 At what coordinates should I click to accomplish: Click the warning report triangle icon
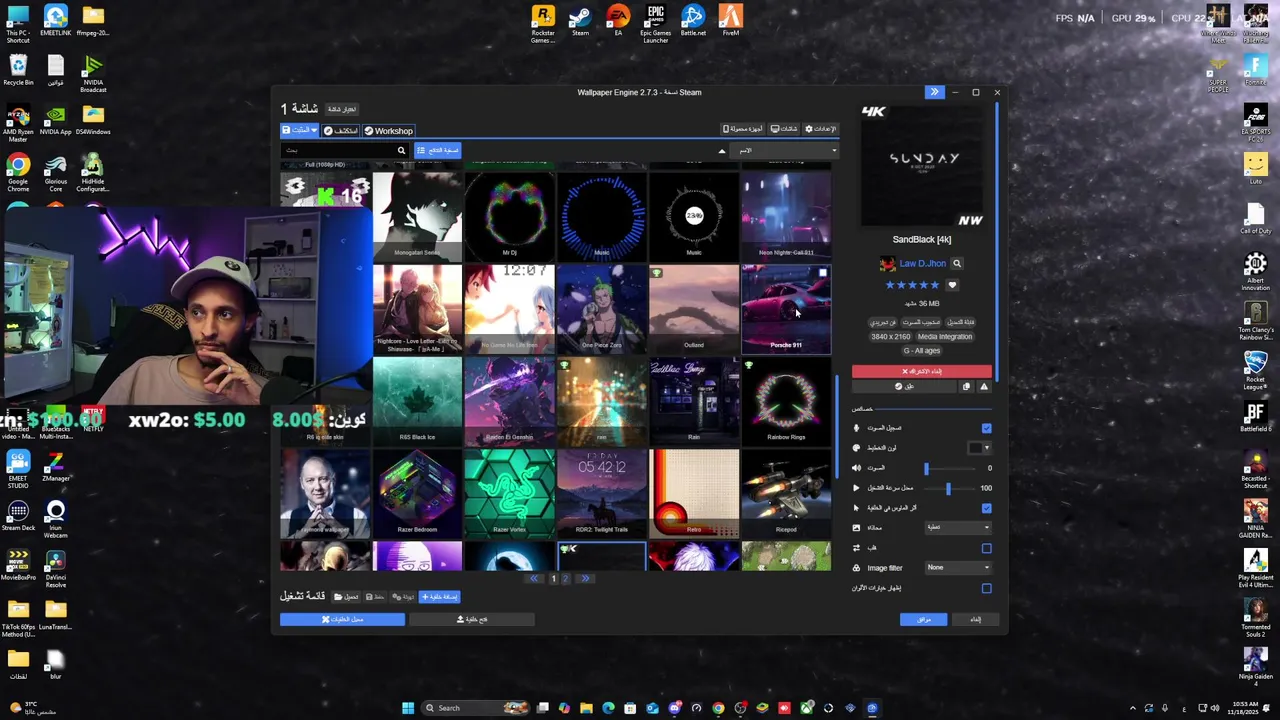[x=984, y=387]
